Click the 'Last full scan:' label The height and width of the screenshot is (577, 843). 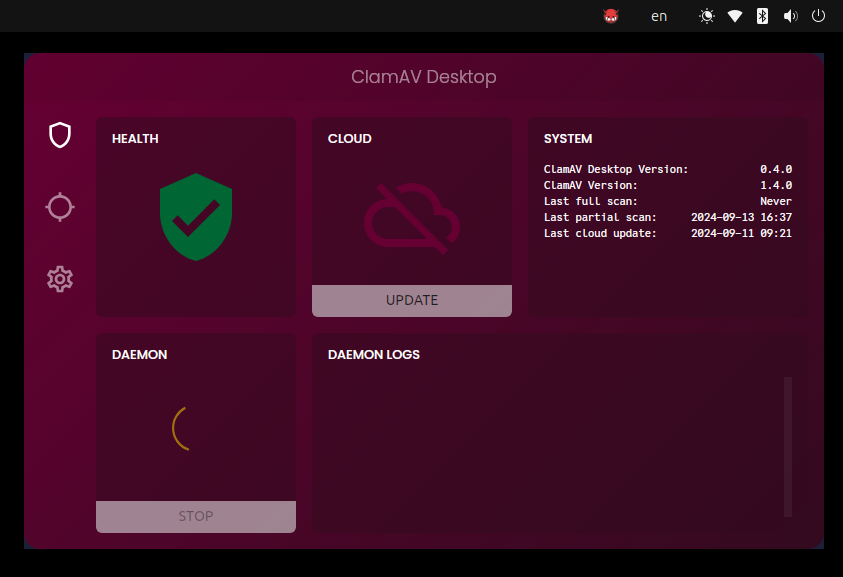coord(590,202)
